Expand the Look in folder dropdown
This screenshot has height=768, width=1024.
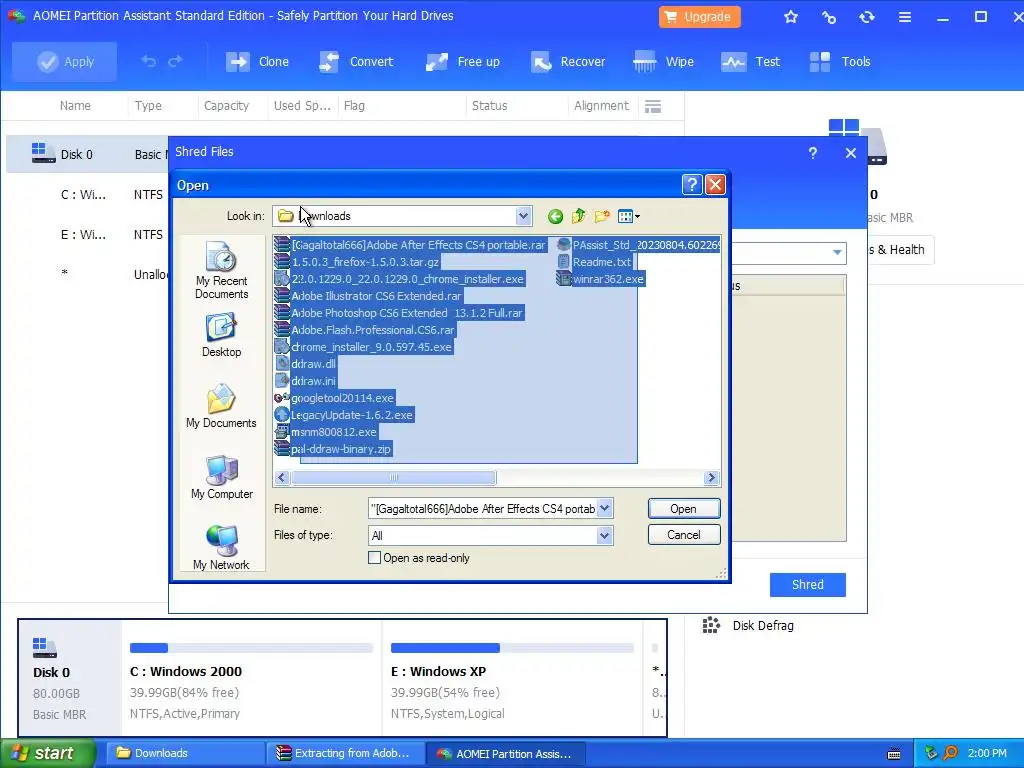click(x=523, y=216)
